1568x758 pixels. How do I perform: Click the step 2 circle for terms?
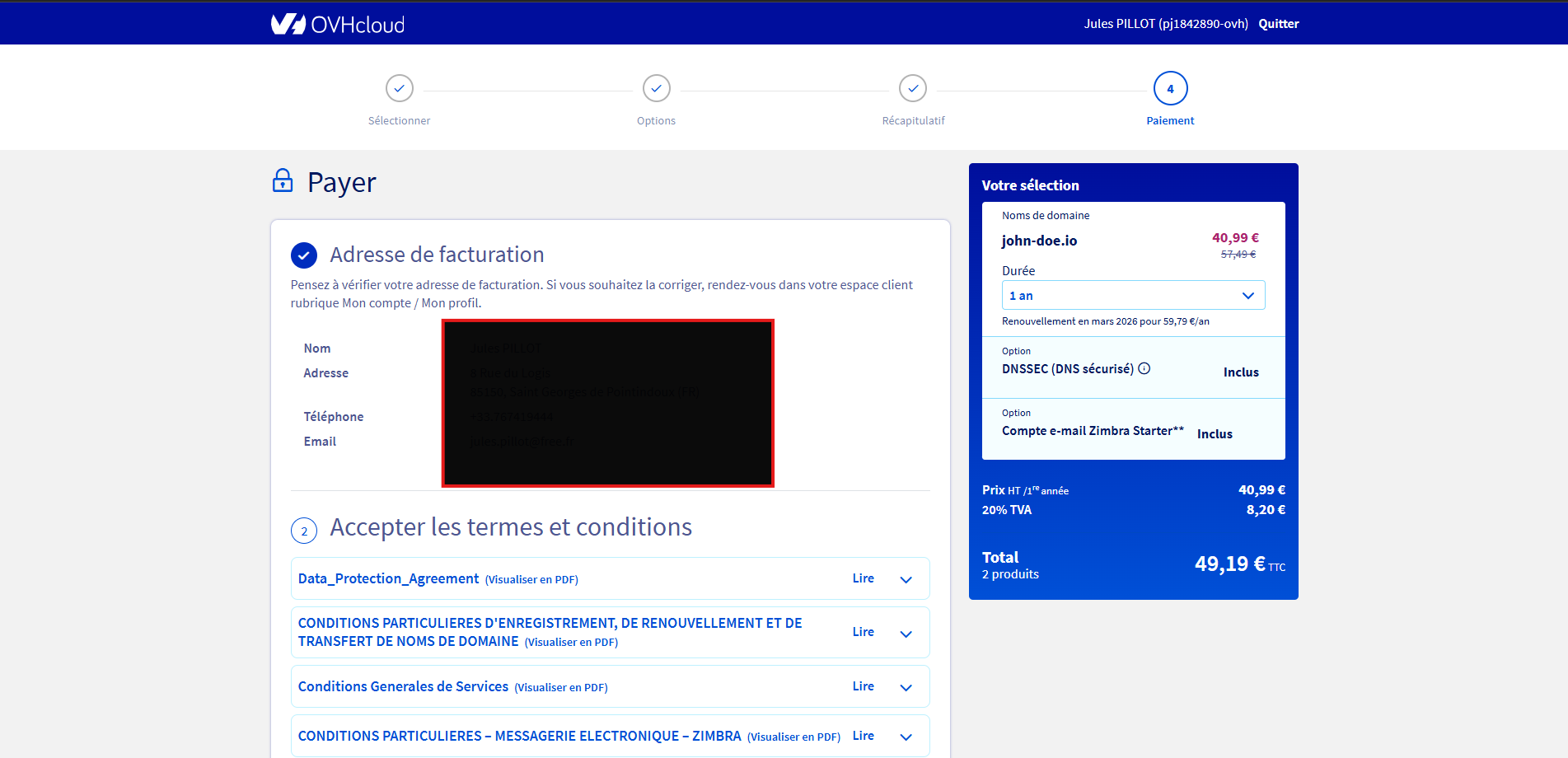[304, 531]
